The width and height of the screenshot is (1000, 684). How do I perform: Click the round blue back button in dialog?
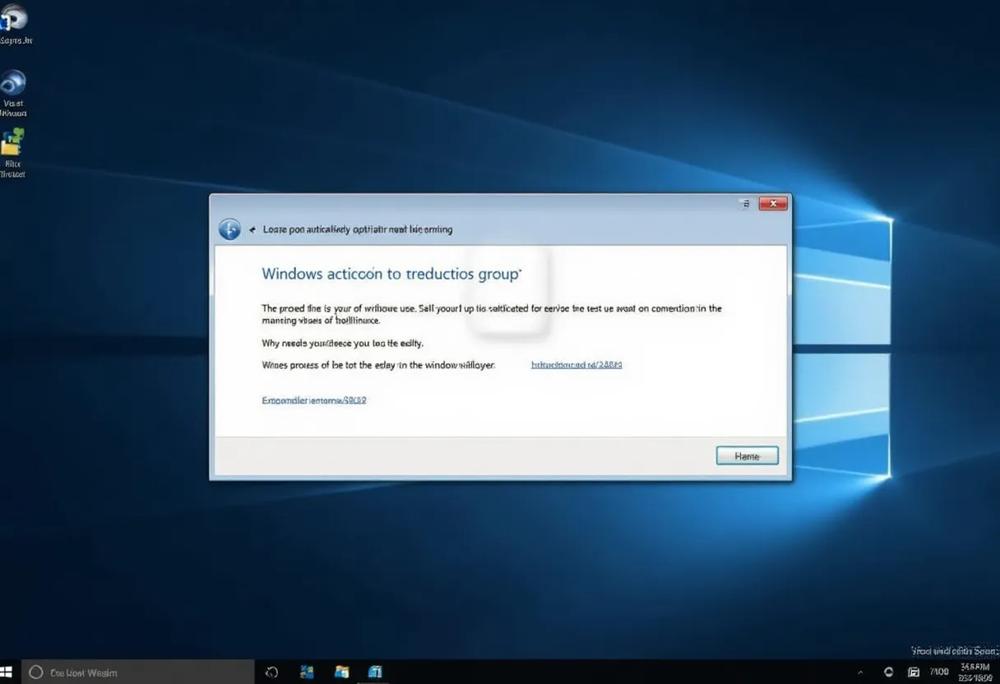[230, 229]
